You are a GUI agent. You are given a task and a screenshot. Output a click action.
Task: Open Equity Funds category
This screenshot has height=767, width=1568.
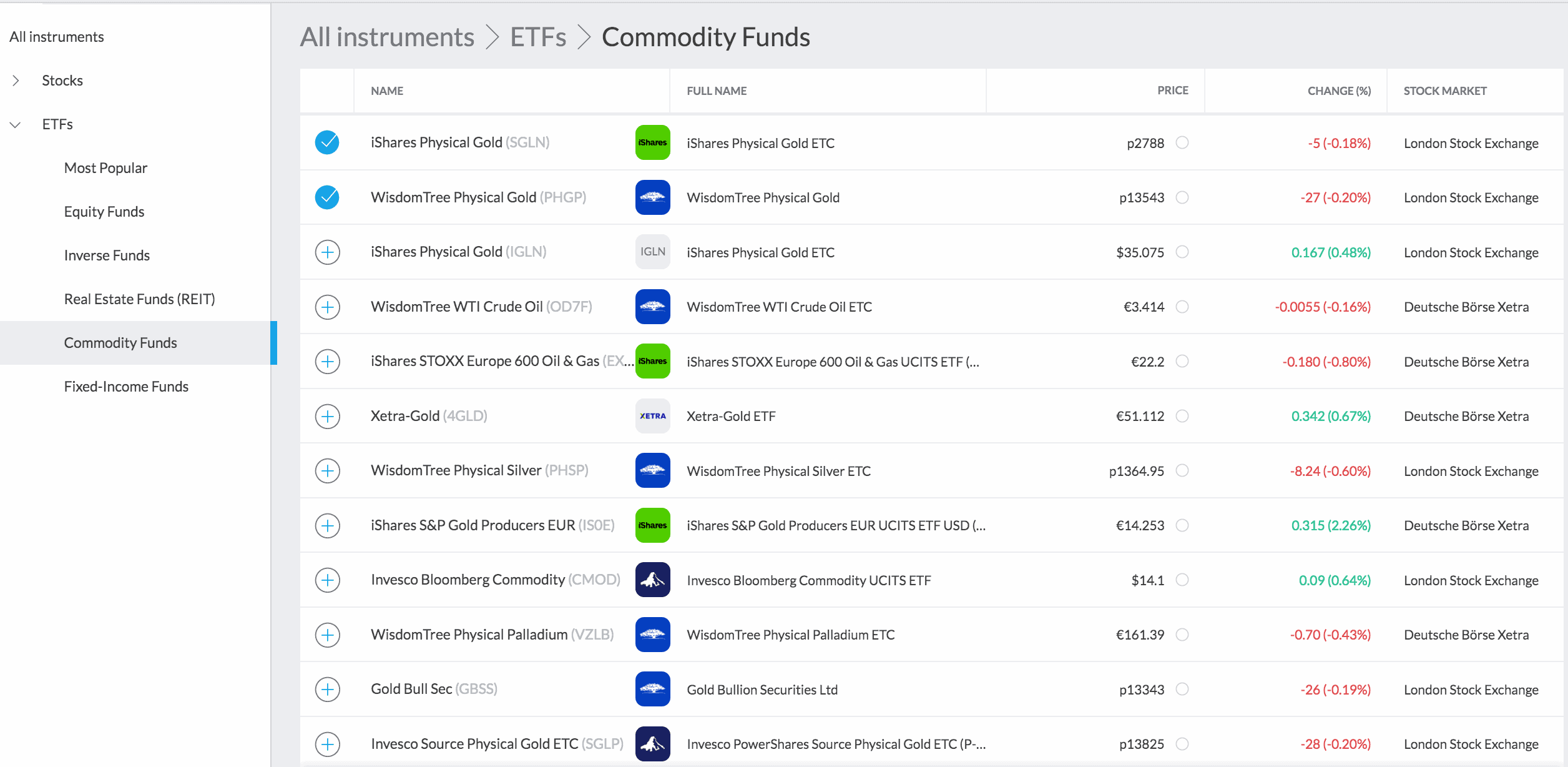click(x=104, y=212)
